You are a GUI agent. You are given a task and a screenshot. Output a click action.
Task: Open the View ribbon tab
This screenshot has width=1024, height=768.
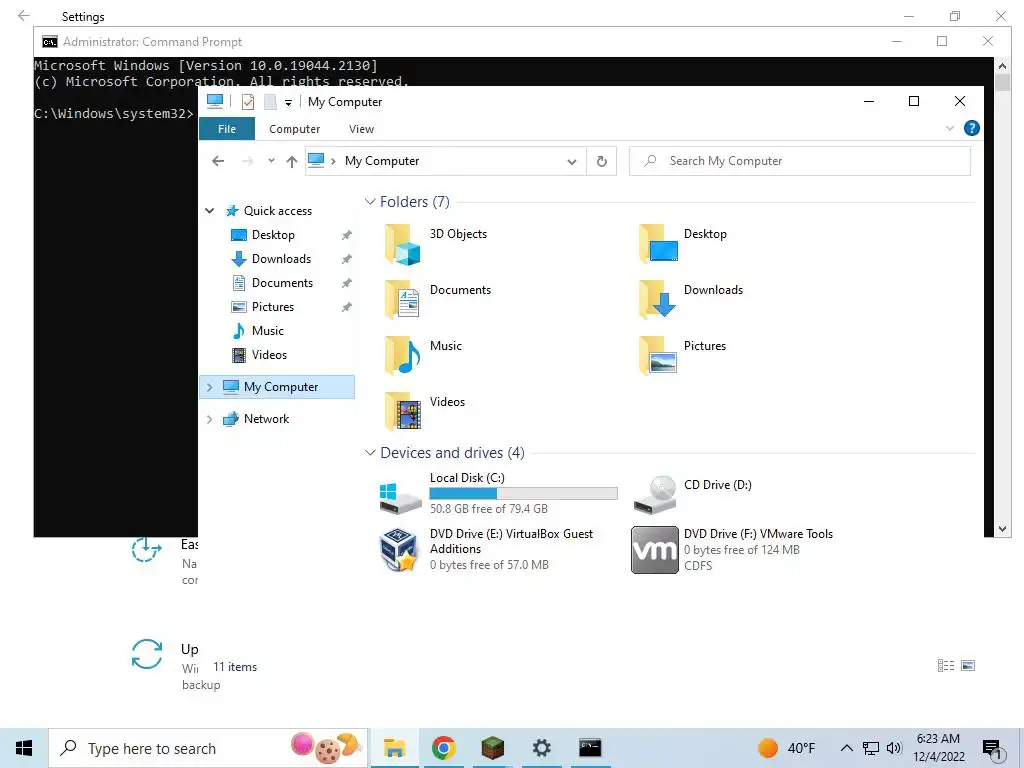[361, 129]
